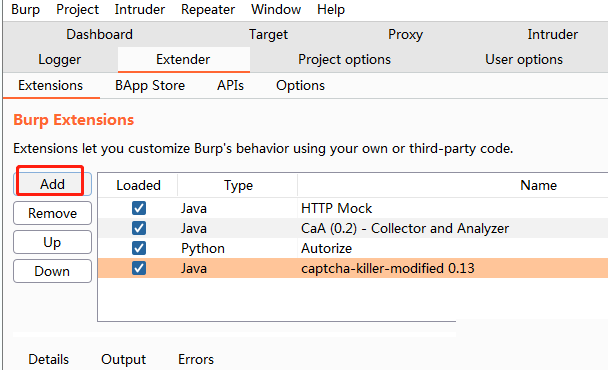
Task: Open the APIs sub-tab
Action: pyautogui.click(x=230, y=85)
